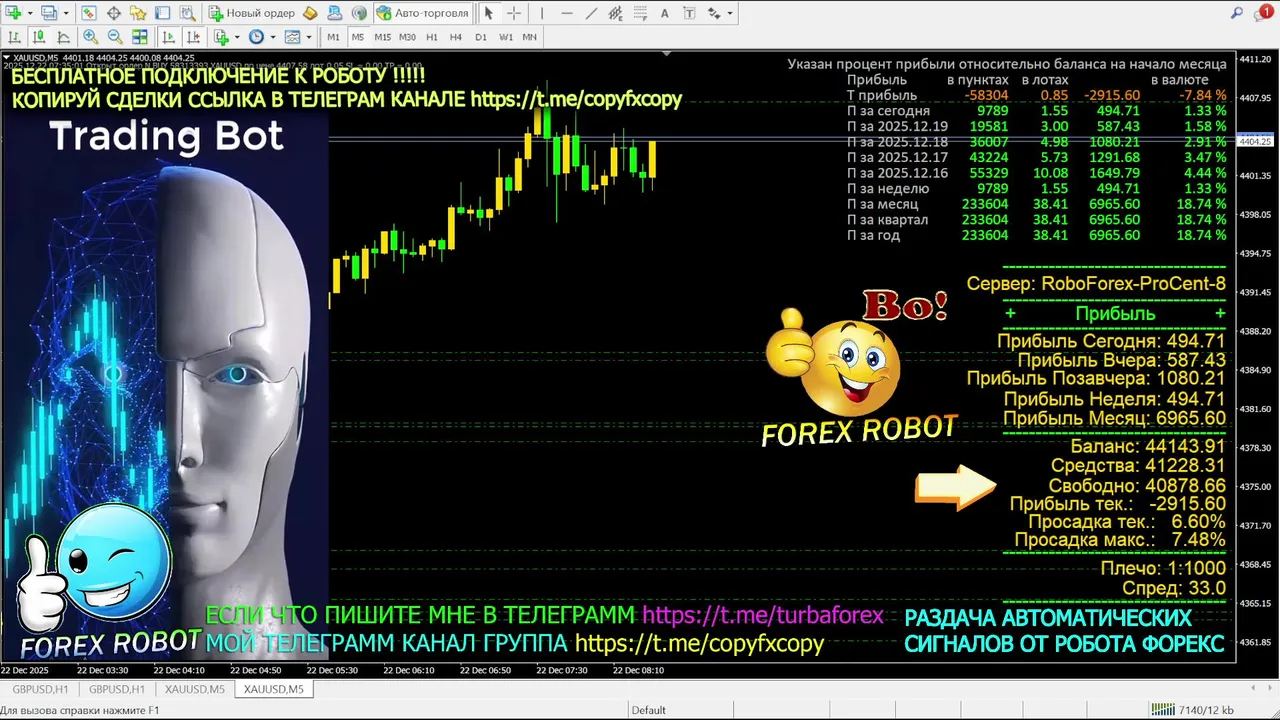Open the Profiles icon in toolbar

(49, 13)
